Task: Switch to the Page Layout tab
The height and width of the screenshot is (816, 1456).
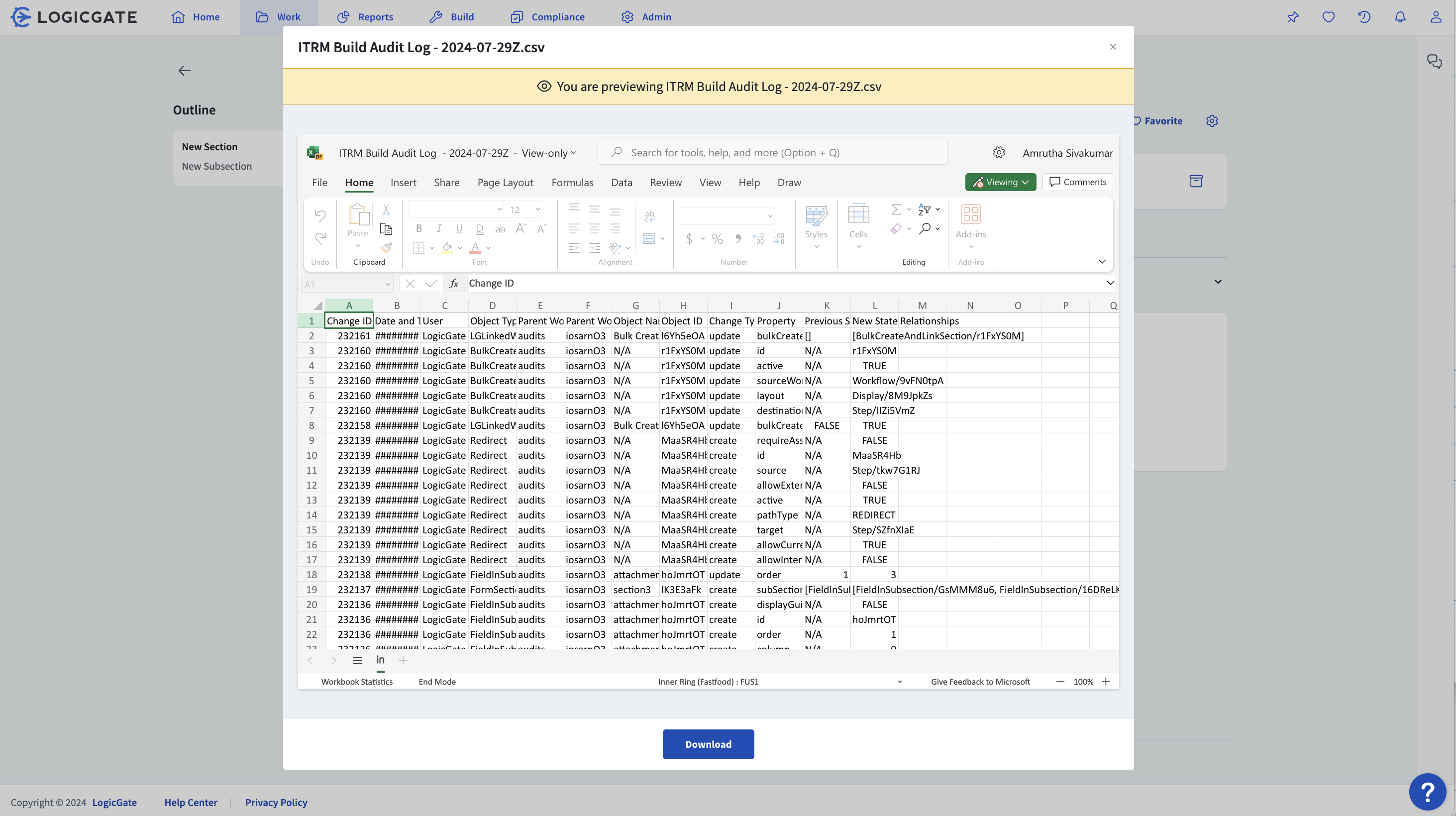Action: pyautogui.click(x=505, y=183)
